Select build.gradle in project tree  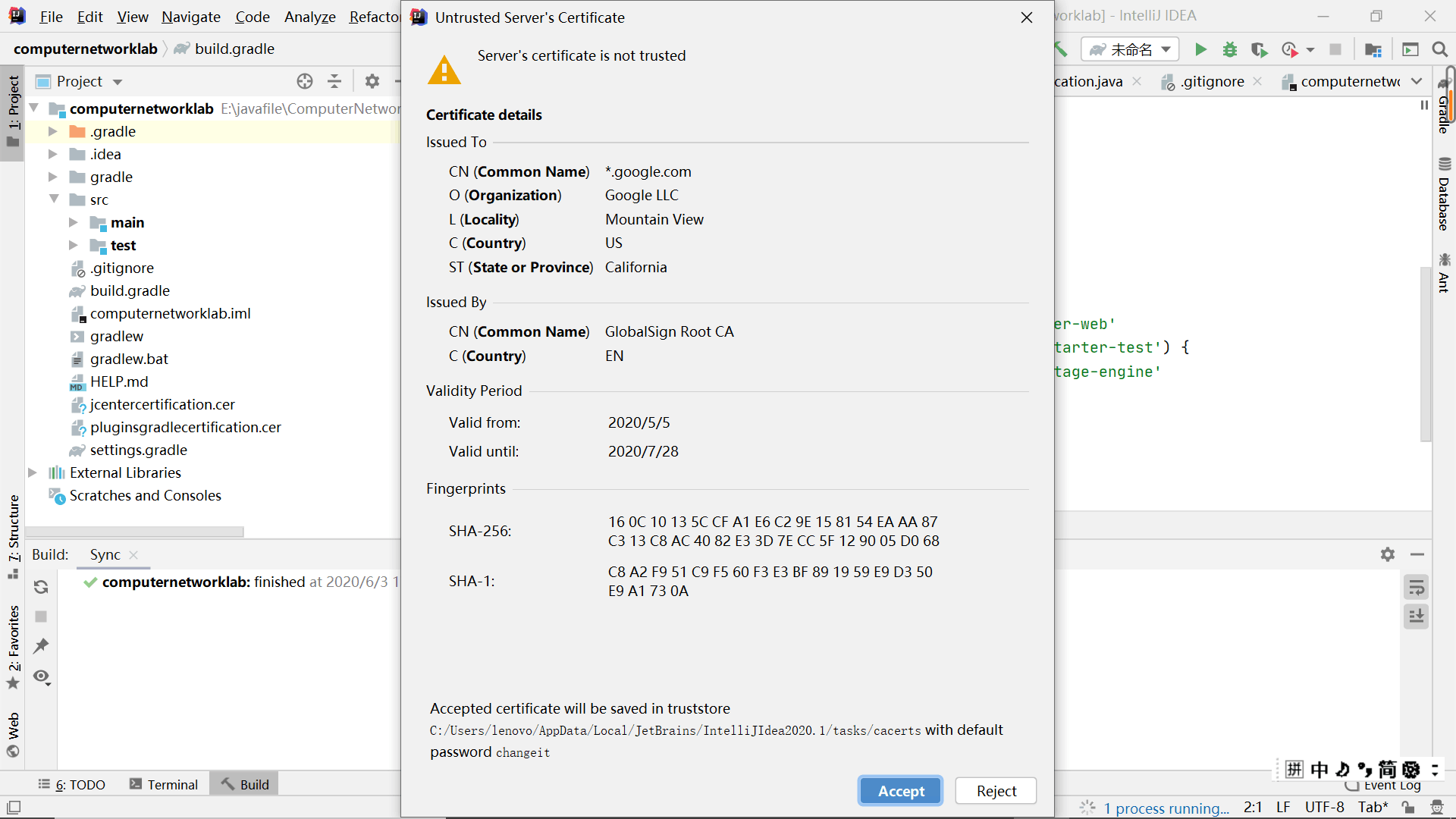[130, 290]
